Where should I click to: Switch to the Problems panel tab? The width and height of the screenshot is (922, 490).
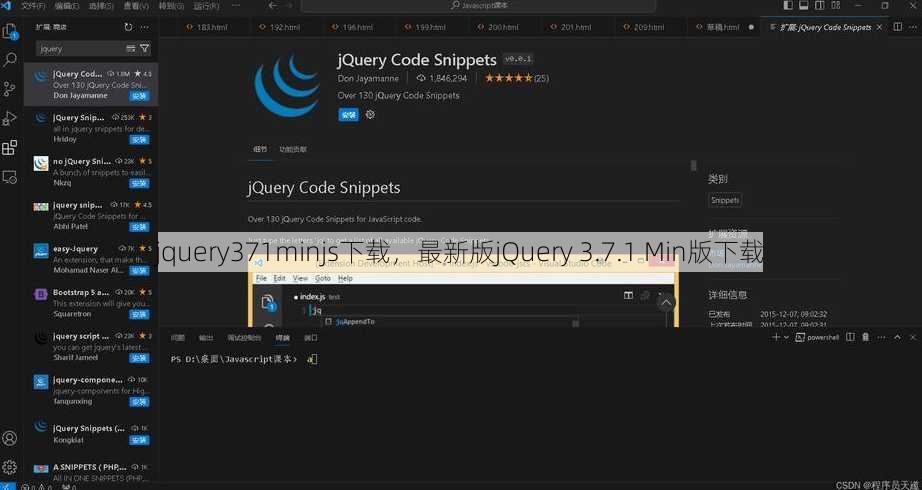click(178, 338)
